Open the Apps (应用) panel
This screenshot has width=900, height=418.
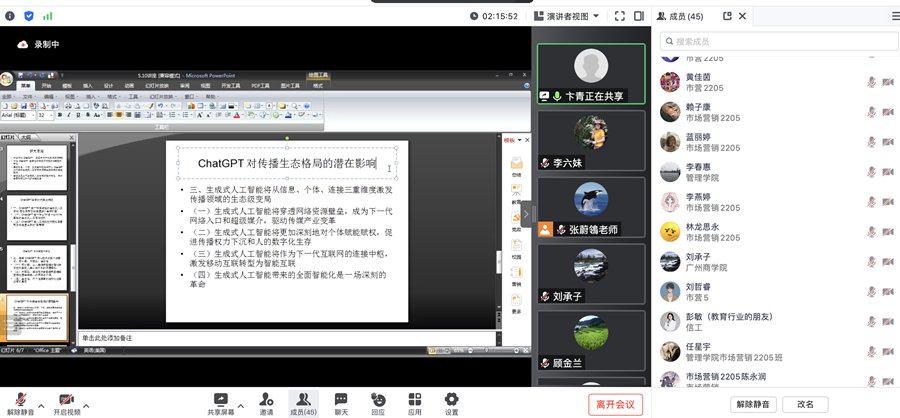[414, 401]
